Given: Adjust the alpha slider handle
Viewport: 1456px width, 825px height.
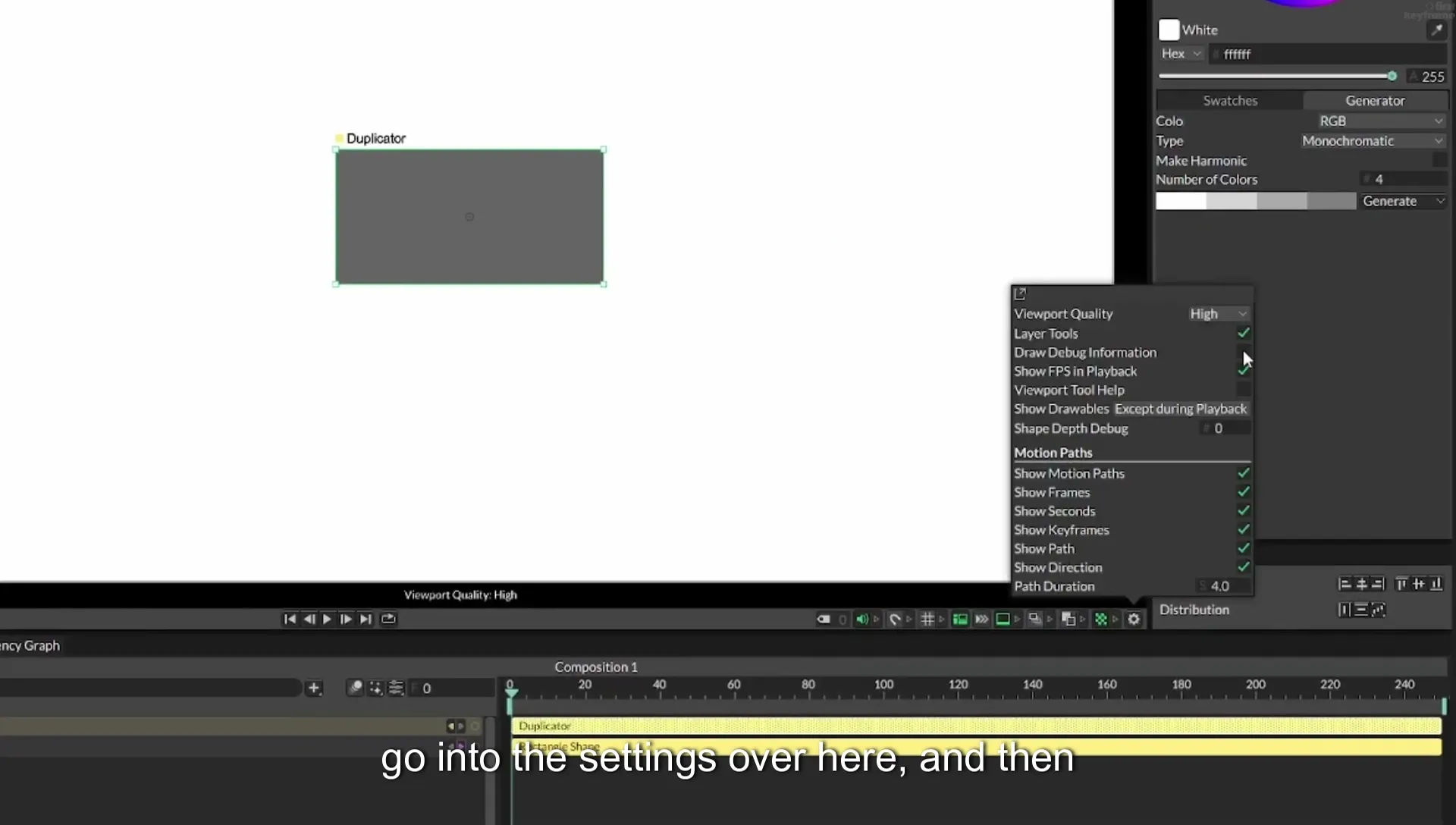Looking at the screenshot, I should (x=1392, y=76).
